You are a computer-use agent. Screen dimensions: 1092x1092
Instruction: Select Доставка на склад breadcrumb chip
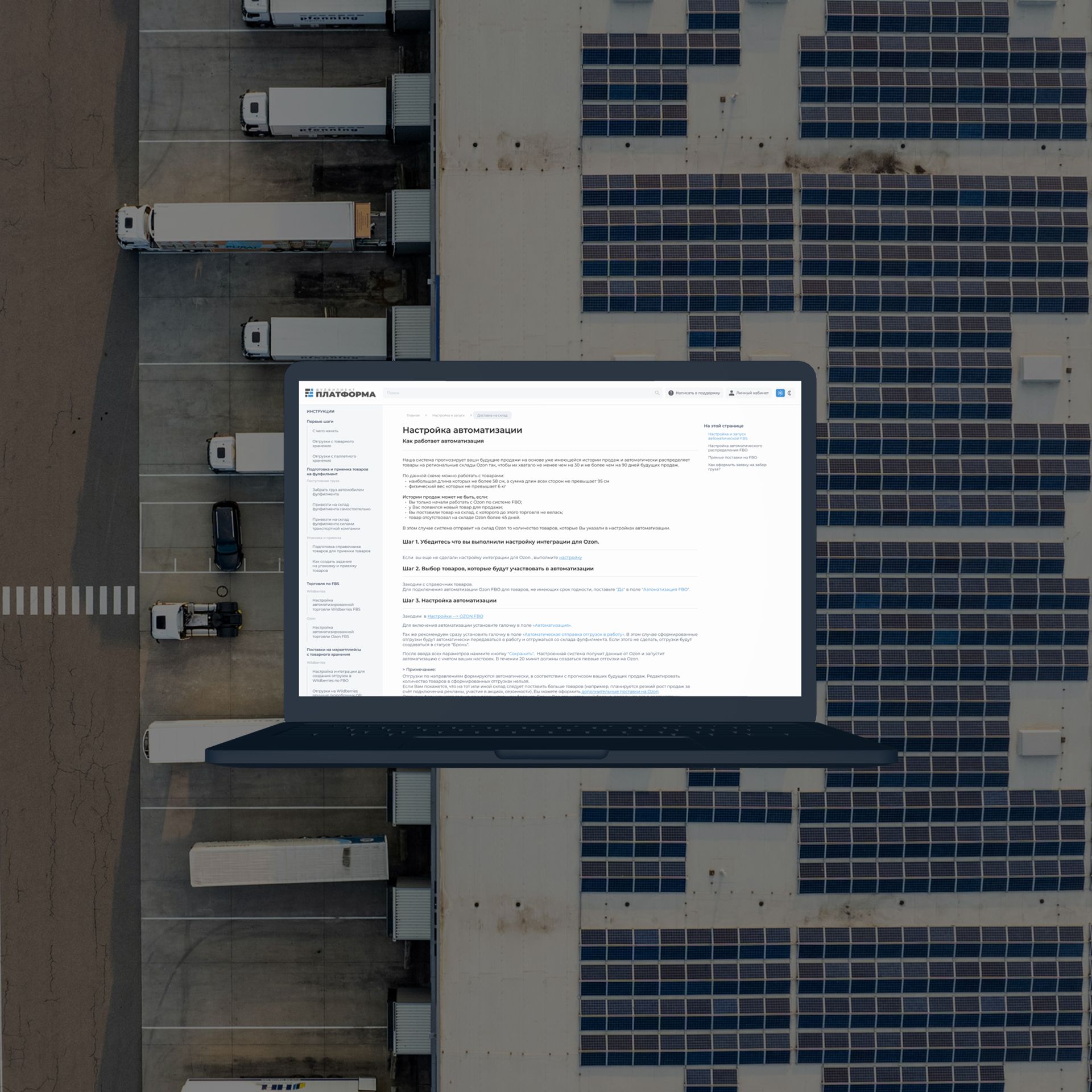pos(492,415)
